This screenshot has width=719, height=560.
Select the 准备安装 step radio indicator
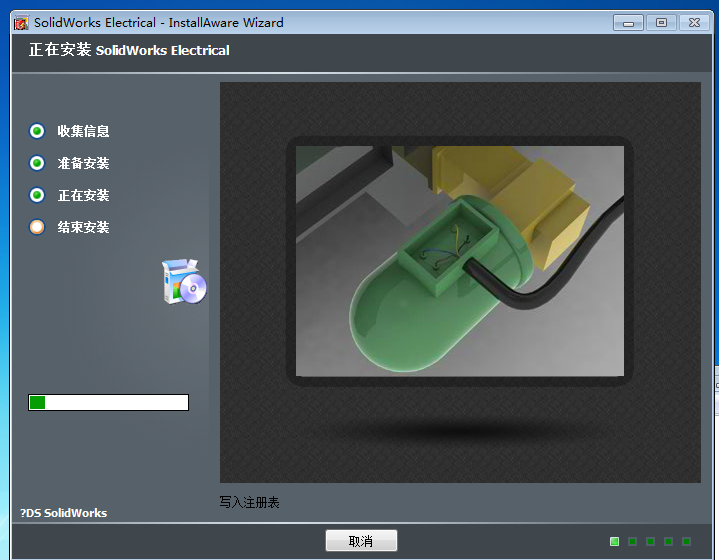click(37, 163)
